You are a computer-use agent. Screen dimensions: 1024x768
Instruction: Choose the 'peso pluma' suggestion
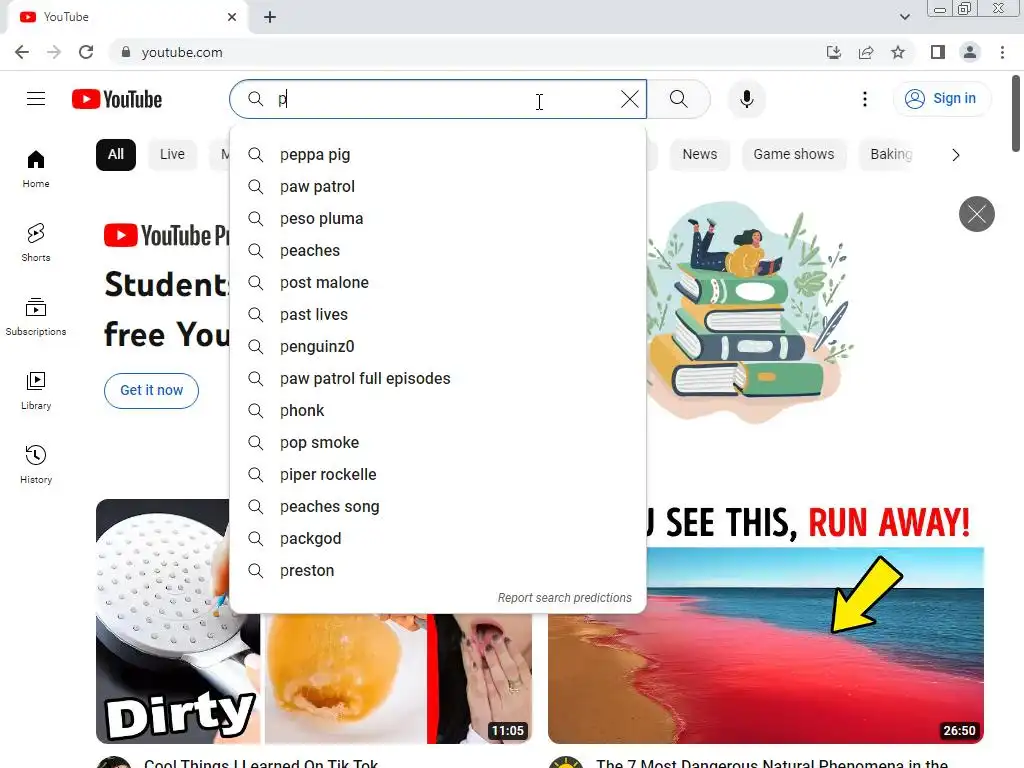438,219
